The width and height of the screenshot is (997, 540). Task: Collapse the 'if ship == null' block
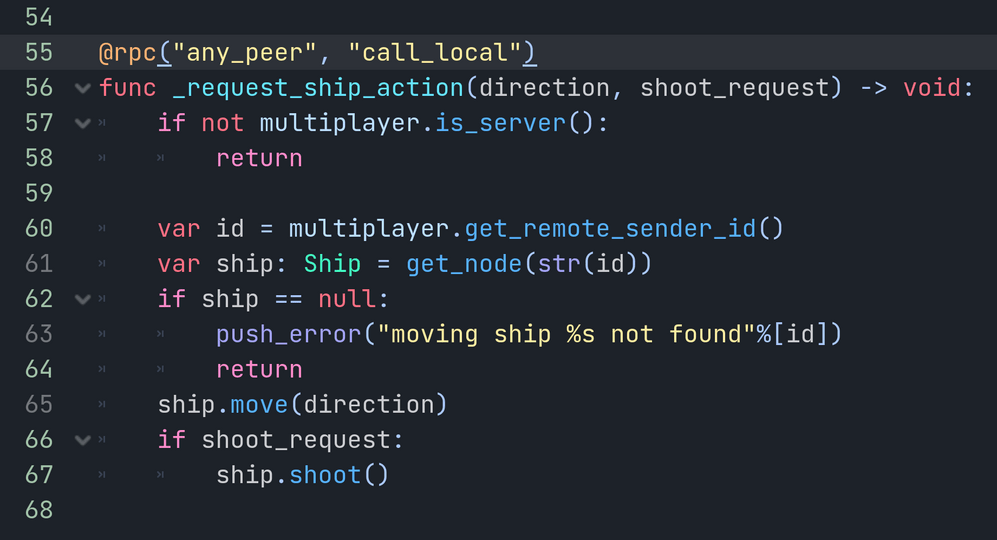[82, 299]
